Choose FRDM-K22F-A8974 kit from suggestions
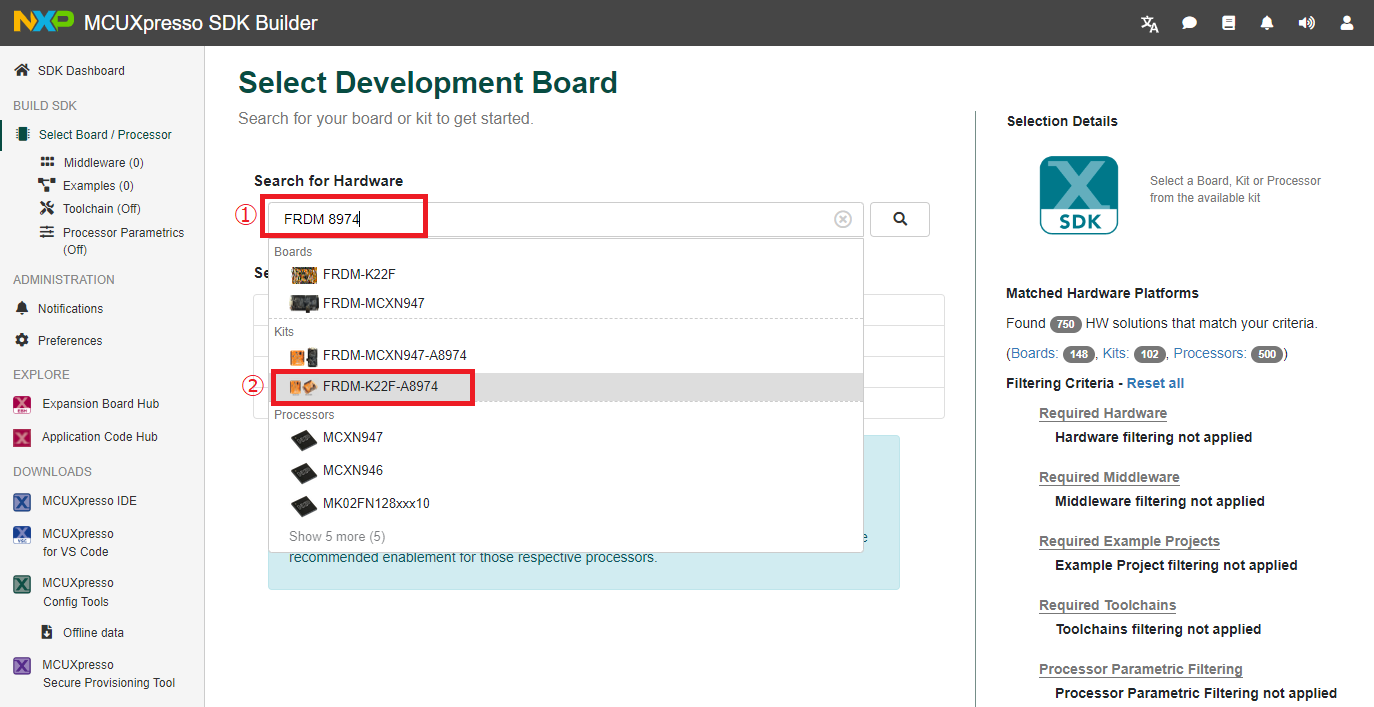The height and width of the screenshot is (707, 1374). point(380,387)
